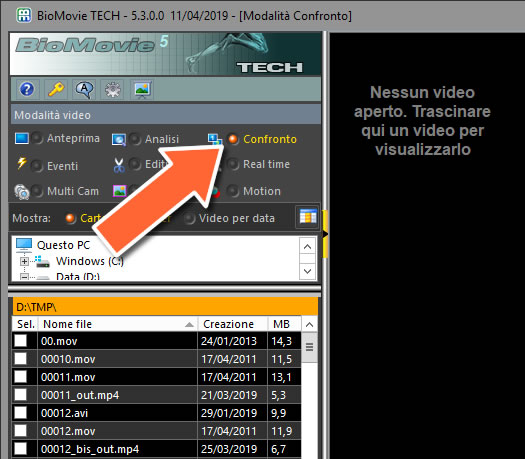
Task: Click the image mode icon below scissors
Action: 119,191
